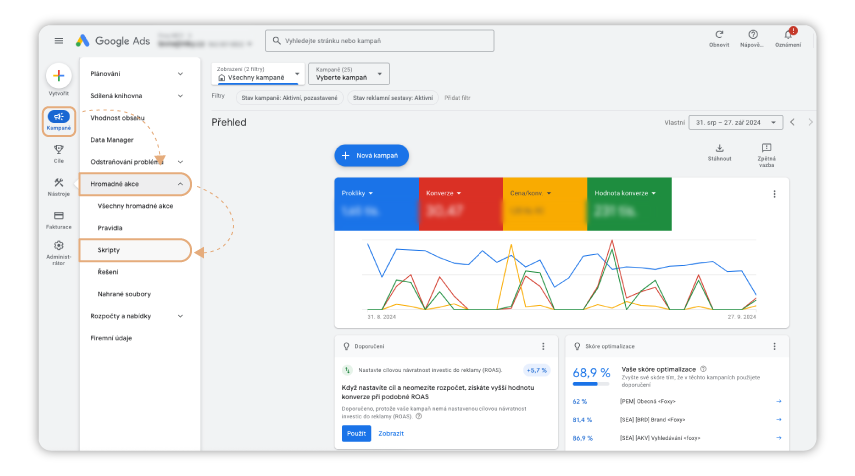
Task: Click the 68,9 % score value
Action: (x=591, y=372)
